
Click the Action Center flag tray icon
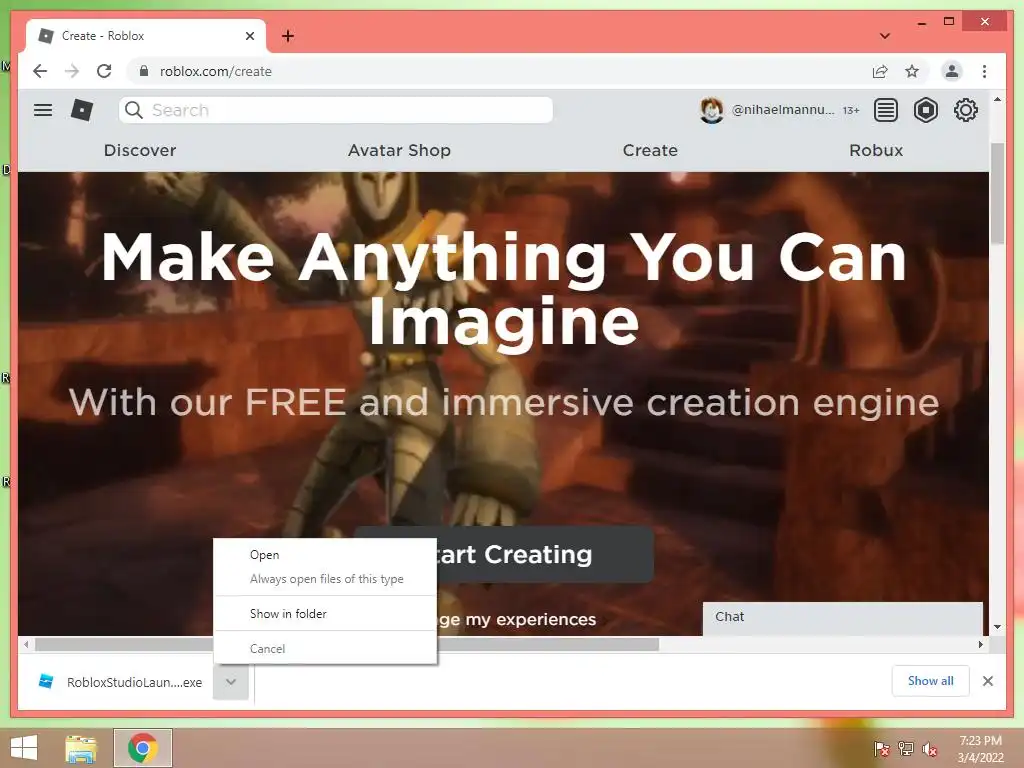(x=882, y=749)
